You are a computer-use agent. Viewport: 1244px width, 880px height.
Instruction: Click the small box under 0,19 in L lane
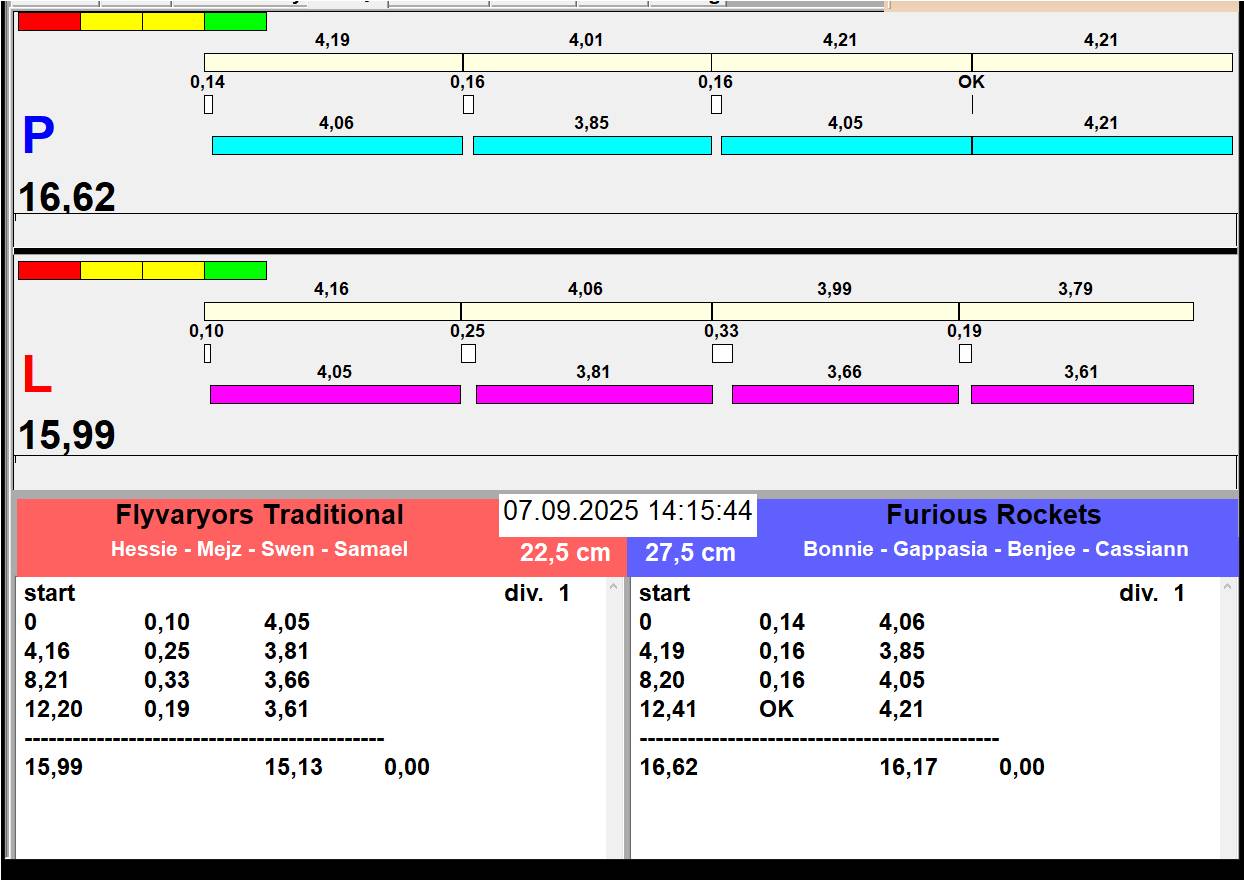[965, 353]
